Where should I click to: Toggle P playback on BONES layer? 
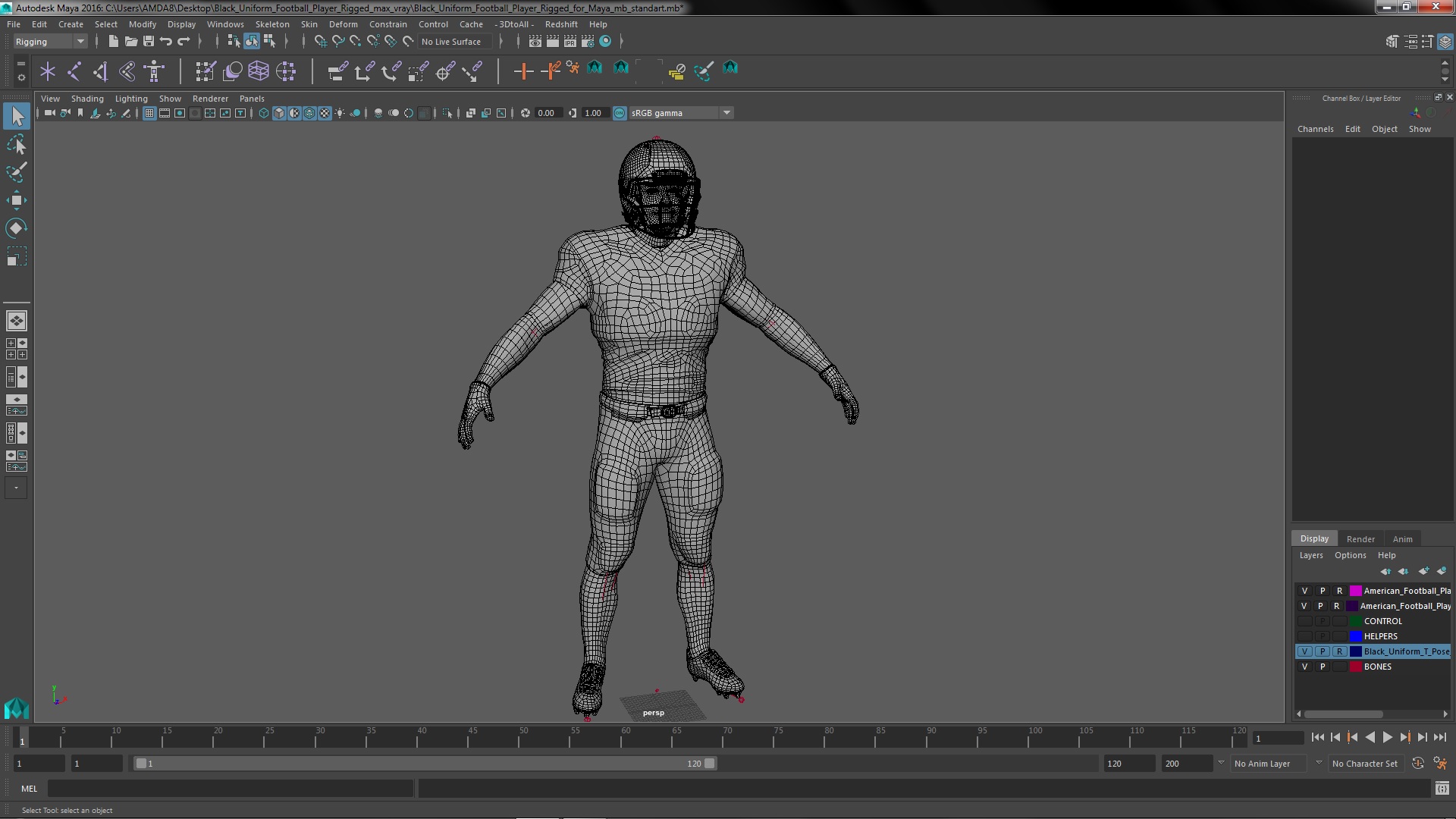pos(1323,667)
